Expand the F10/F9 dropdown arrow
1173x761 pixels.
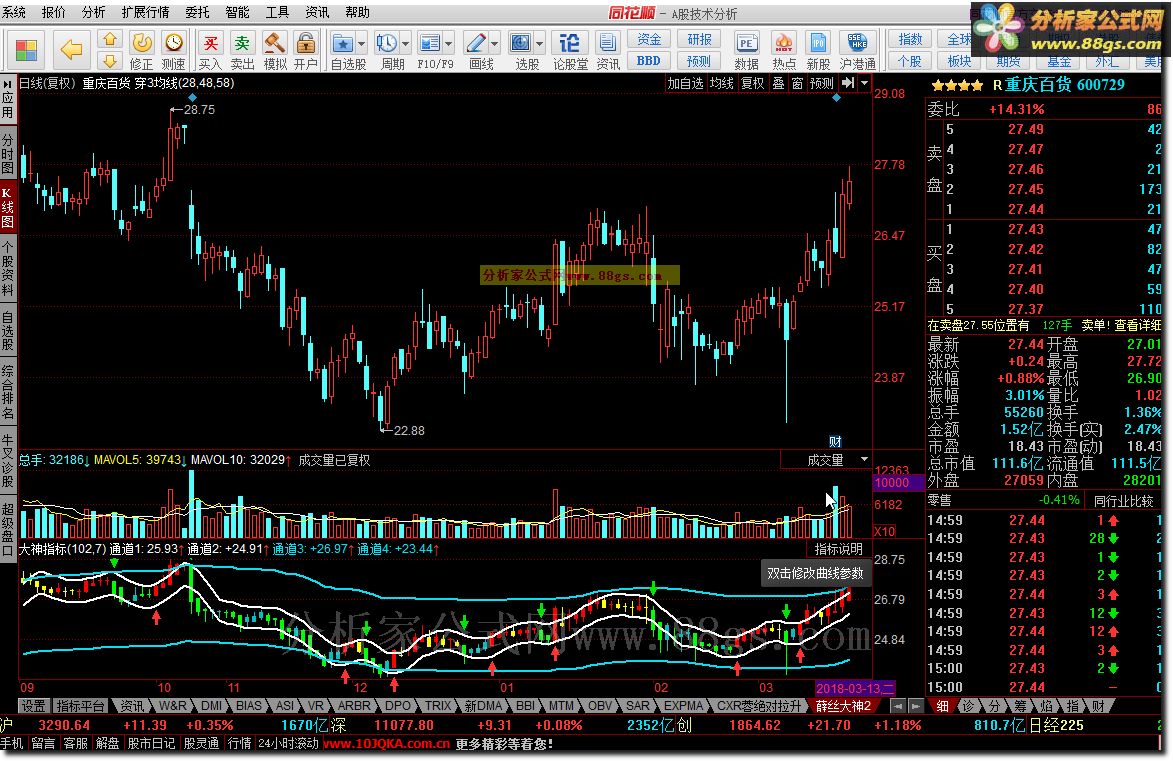(x=449, y=43)
